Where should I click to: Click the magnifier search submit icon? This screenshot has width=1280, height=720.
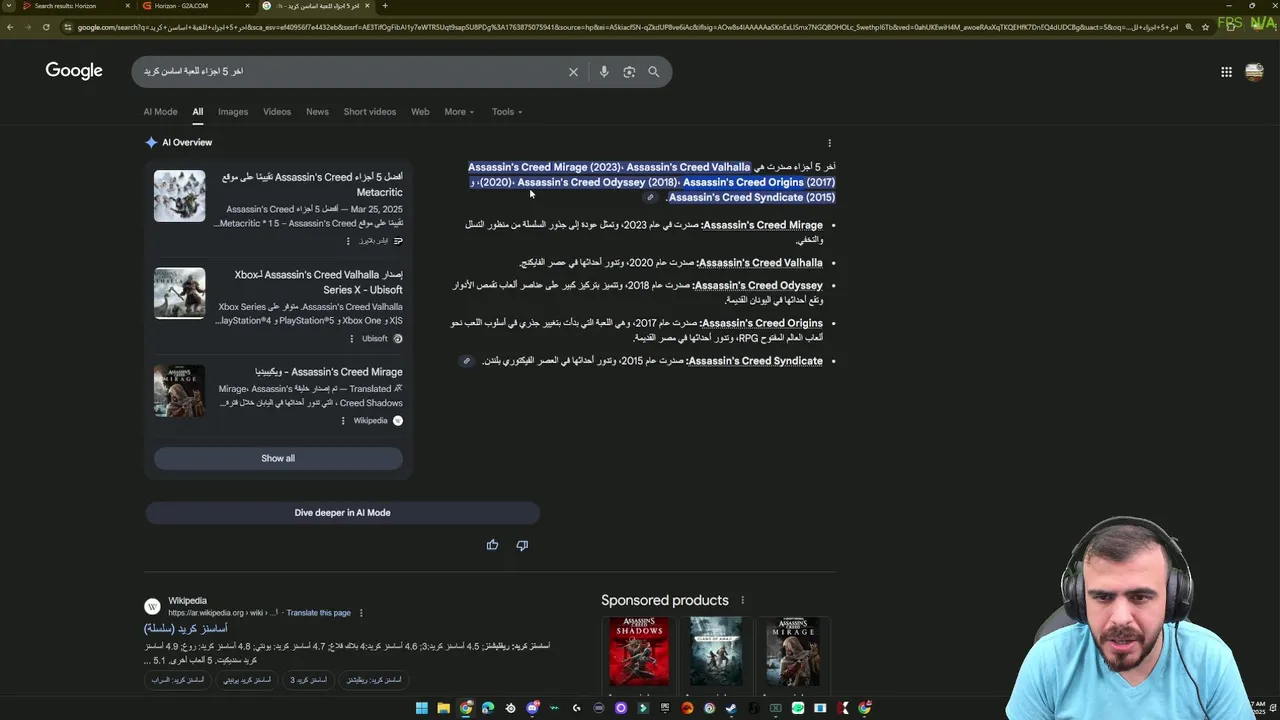[654, 72]
